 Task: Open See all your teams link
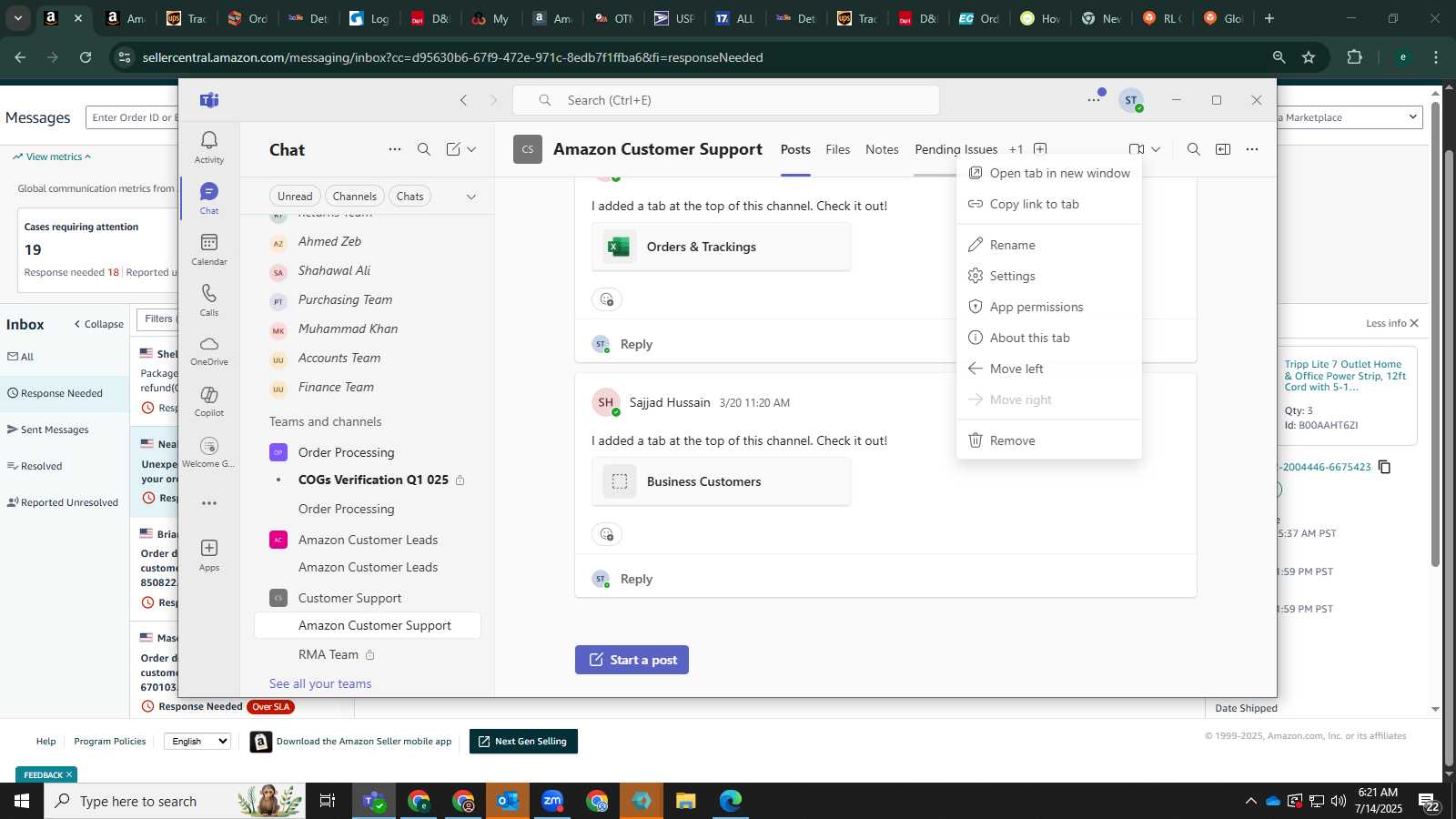pyautogui.click(x=320, y=683)
